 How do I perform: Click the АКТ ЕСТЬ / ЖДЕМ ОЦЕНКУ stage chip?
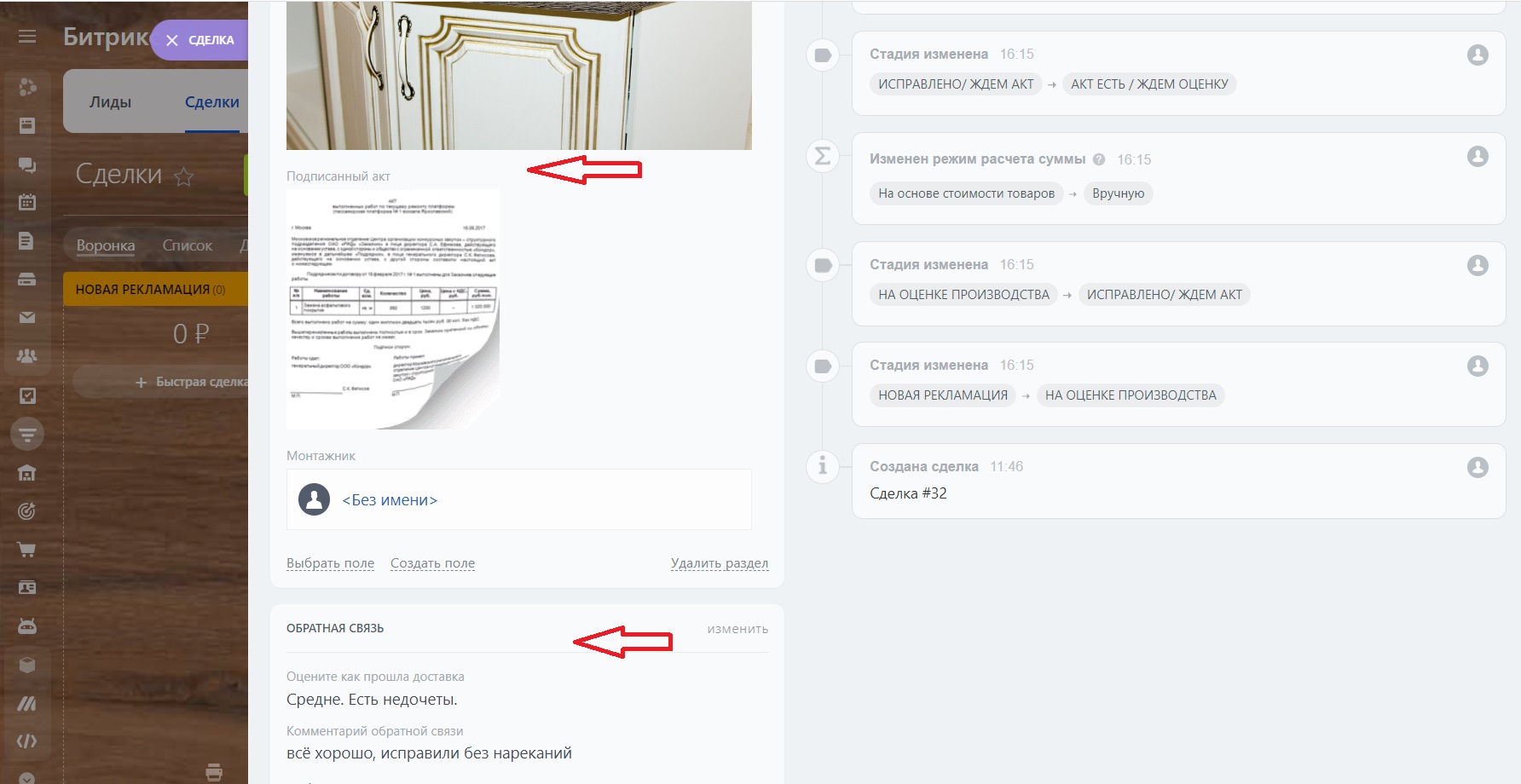click(1149, 84)
